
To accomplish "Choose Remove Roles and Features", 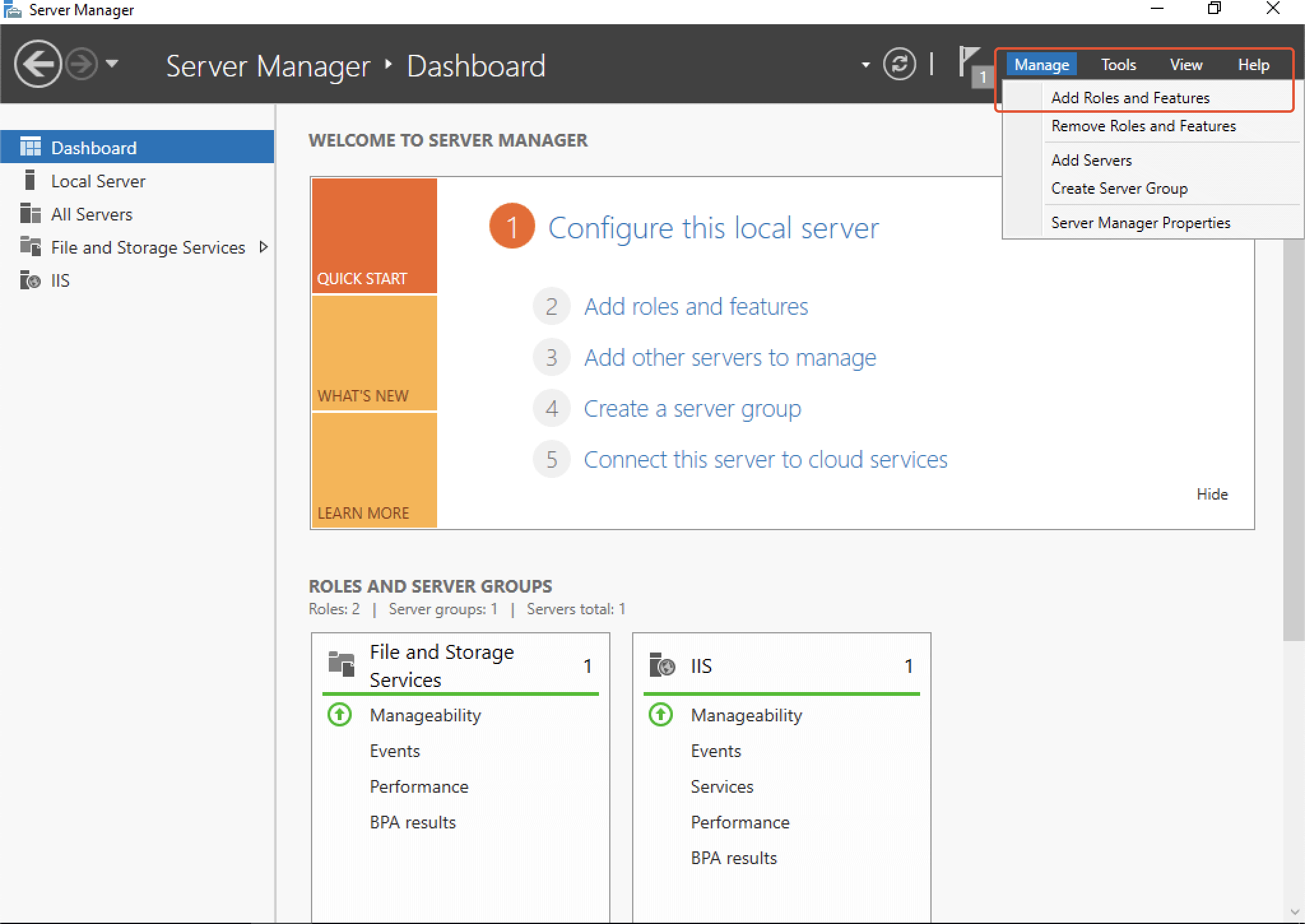I will [x=1144, y=126].
